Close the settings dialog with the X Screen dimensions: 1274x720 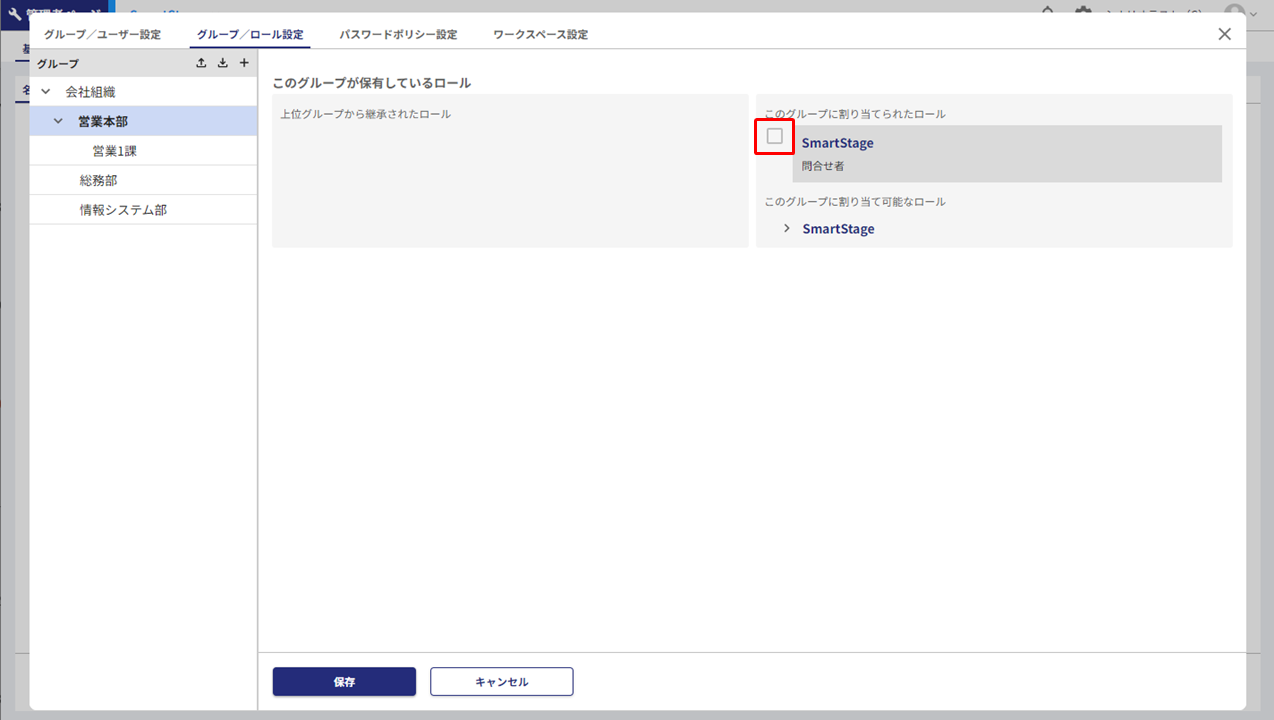[x=1224, y=34]
